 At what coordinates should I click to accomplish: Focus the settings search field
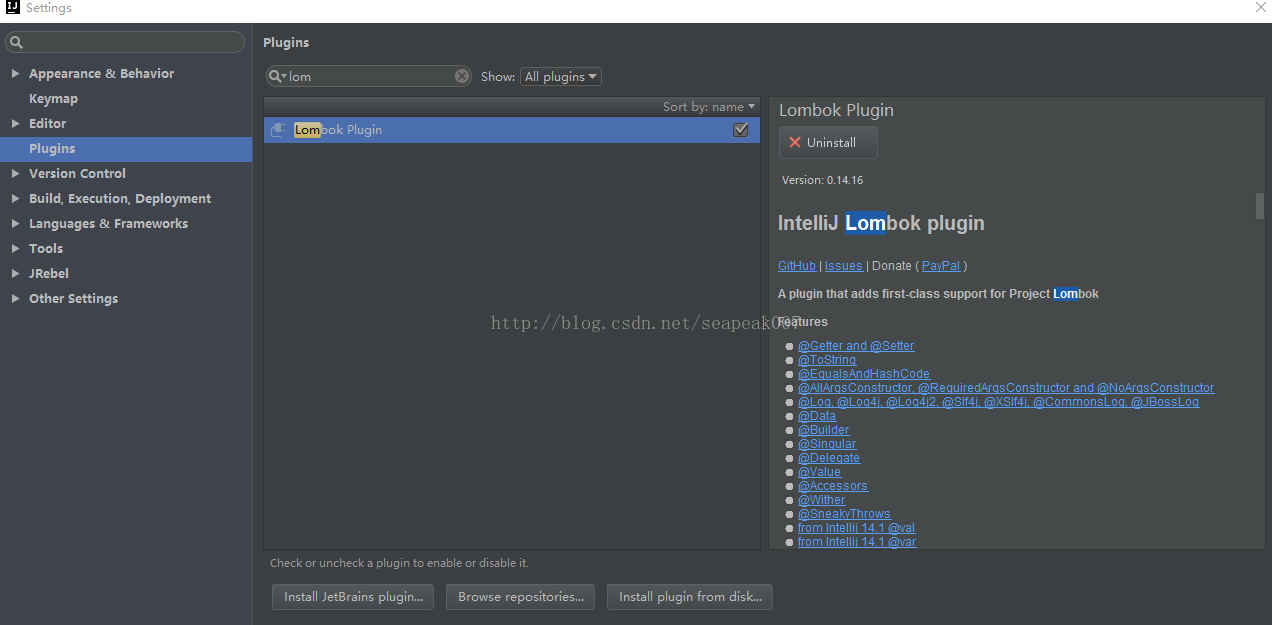coord(125,42)
